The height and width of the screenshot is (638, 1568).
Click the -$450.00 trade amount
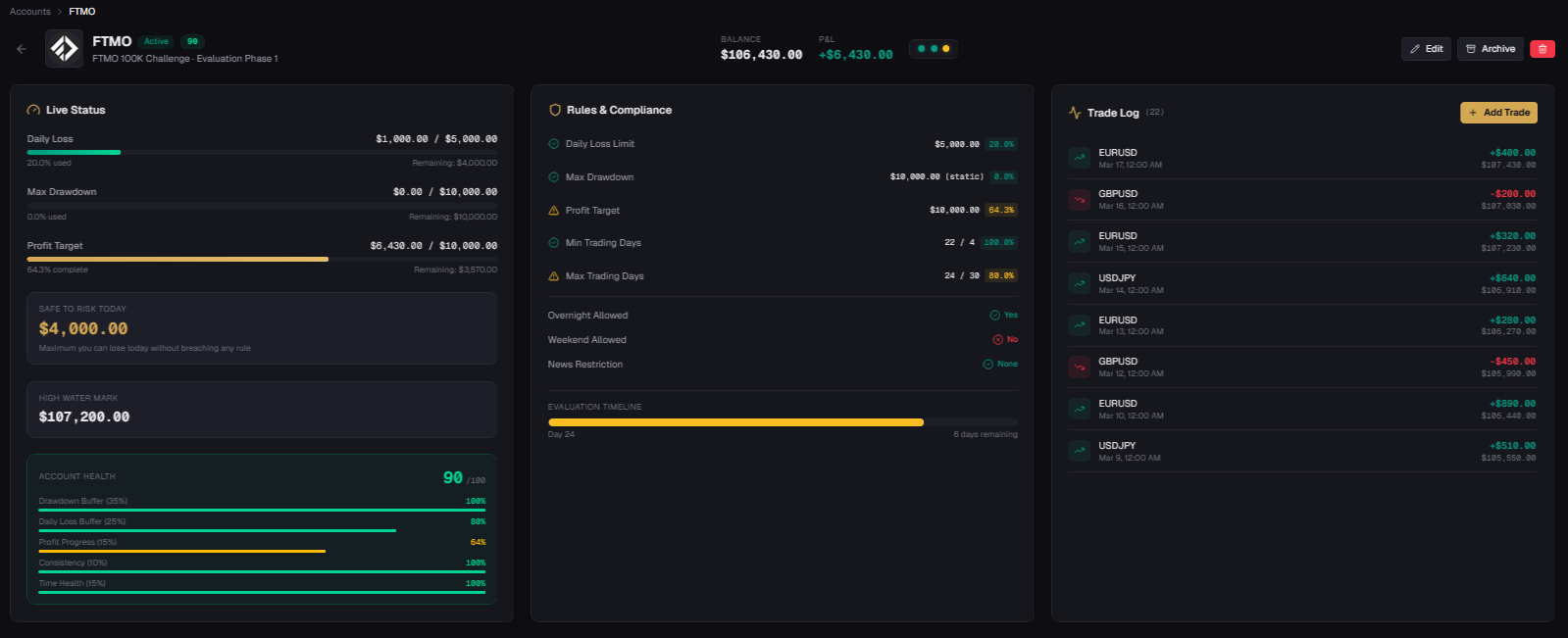[1512, 362]
